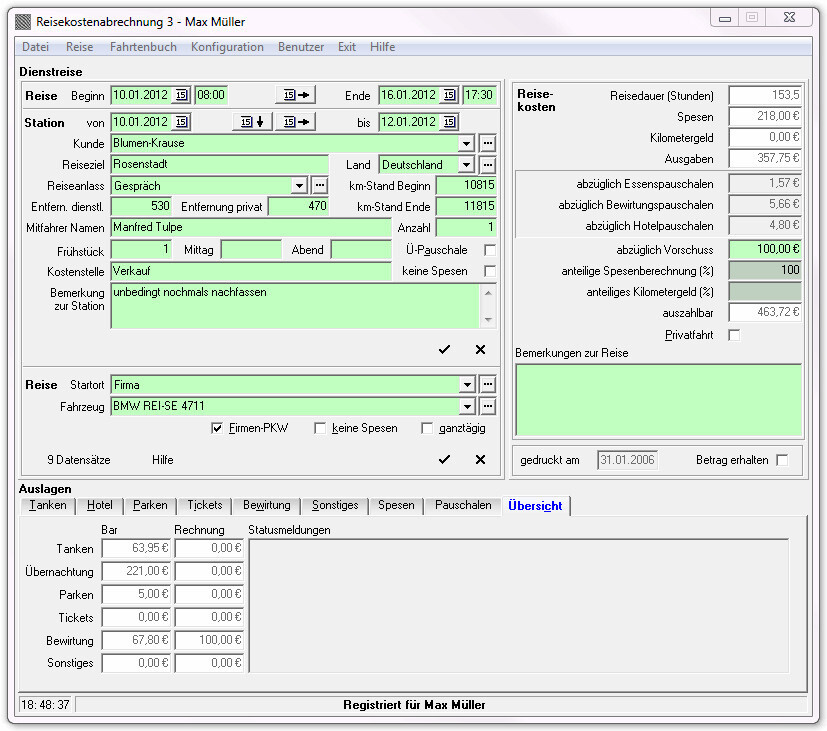Open Fahrzeug lookup with ellipsis button

click(487, 406)
